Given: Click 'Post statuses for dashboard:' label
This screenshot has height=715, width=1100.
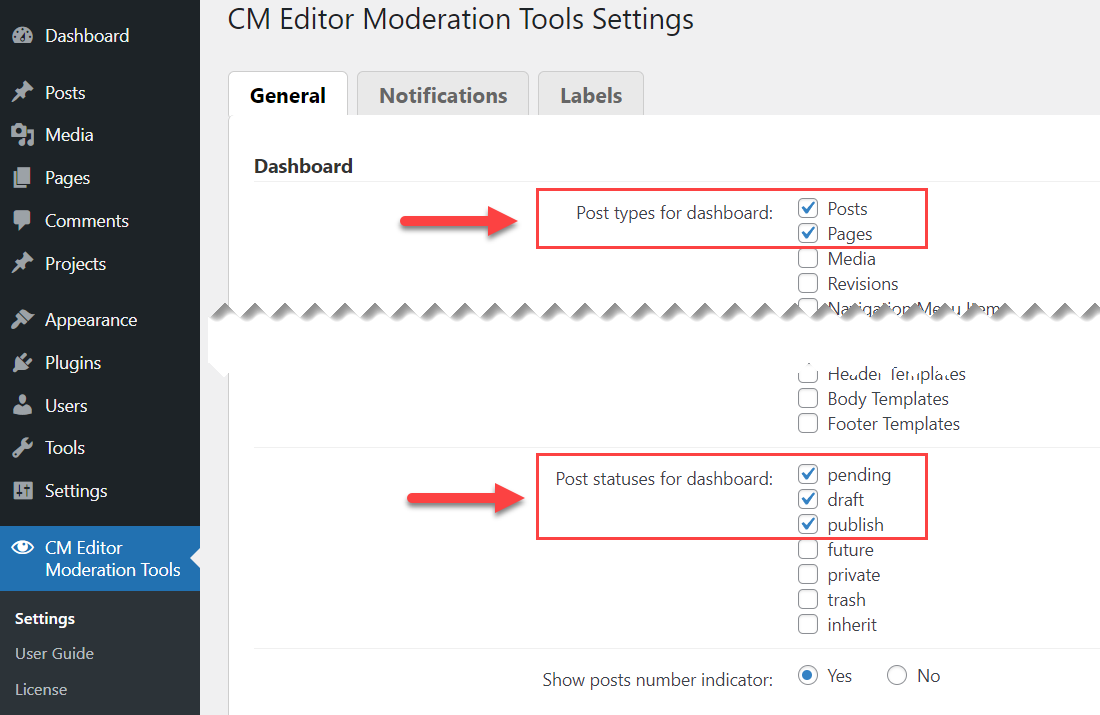Looking at the screenshot, I should click(664, 479).
